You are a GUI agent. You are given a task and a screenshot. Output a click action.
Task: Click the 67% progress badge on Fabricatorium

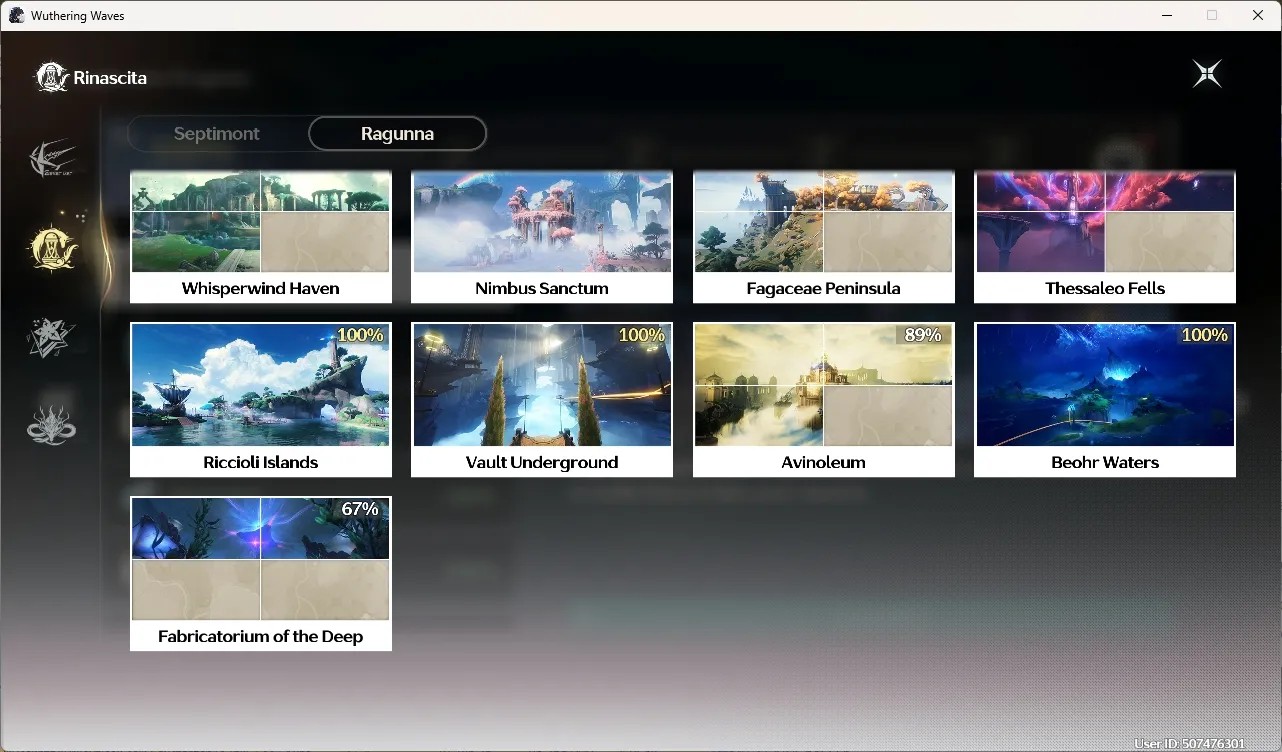[360, 509]
